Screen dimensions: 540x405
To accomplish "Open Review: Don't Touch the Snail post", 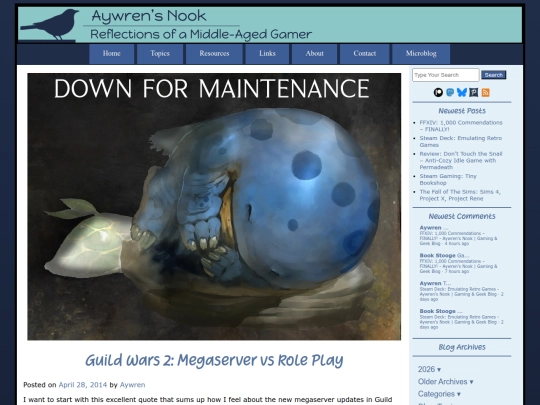I will click(461, 160).
